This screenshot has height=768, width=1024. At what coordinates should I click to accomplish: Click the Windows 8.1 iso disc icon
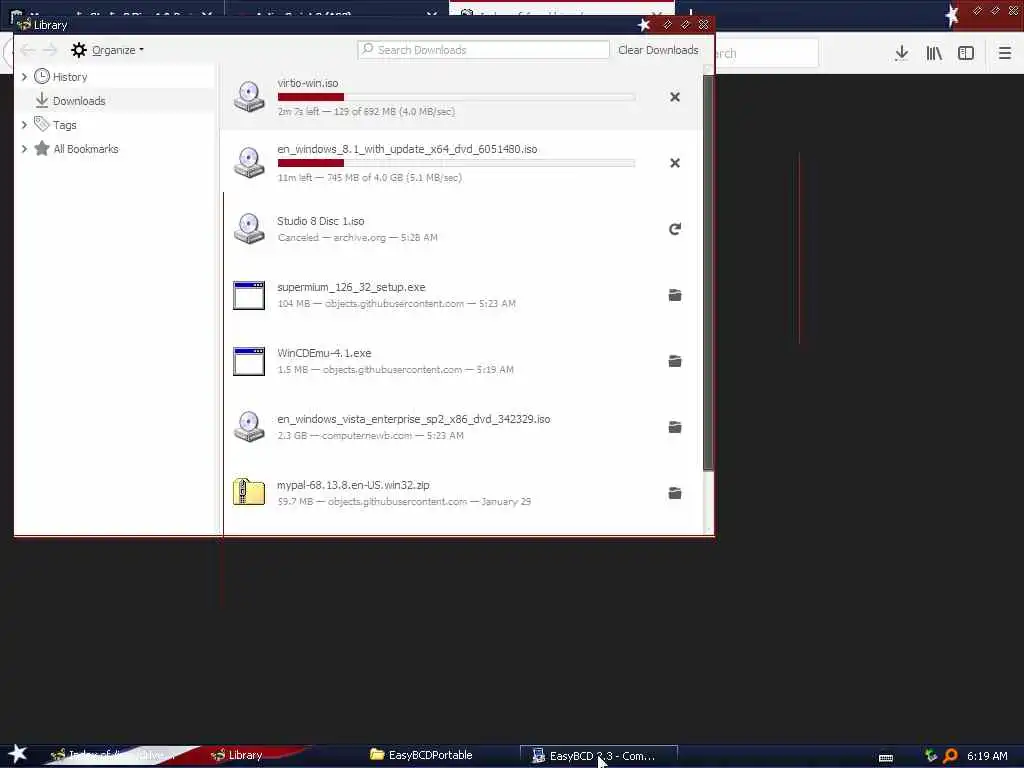point(249,163)
